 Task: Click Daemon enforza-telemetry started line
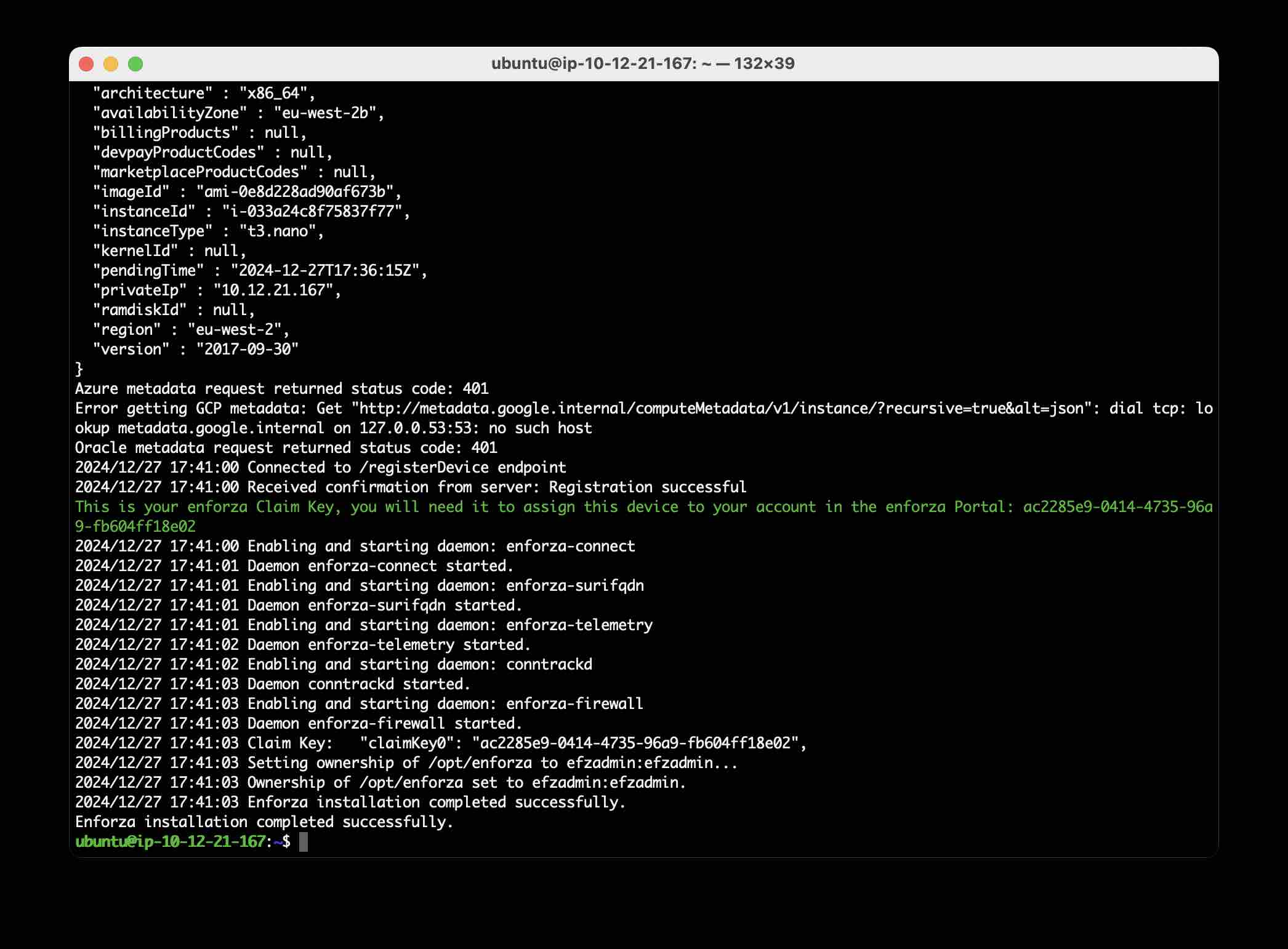(303, 644)
